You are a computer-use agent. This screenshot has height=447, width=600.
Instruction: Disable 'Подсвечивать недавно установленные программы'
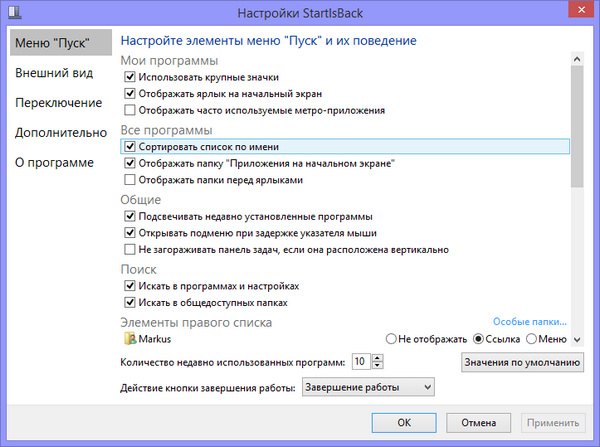coord(129,216)
